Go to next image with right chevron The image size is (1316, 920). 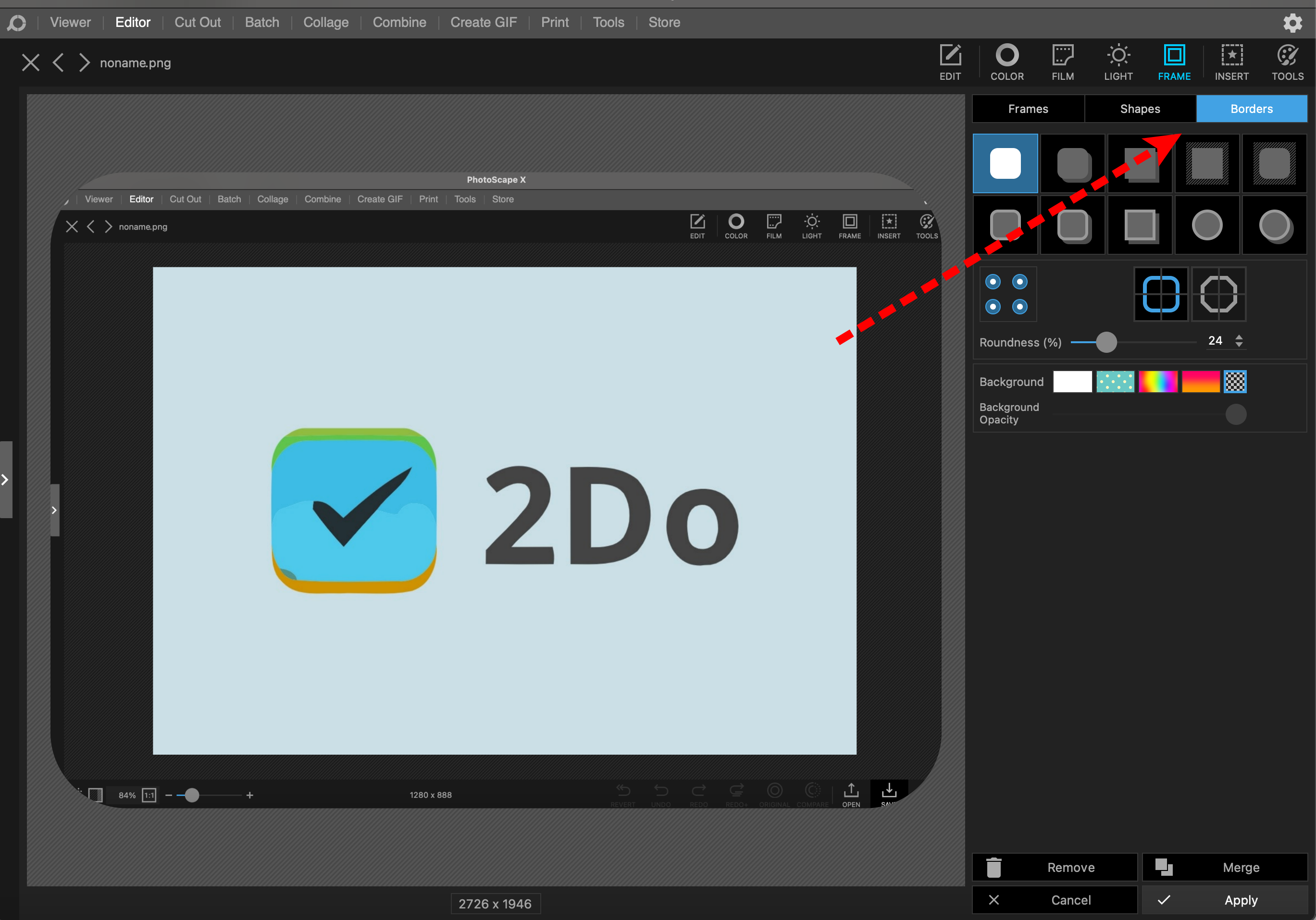[x=84, y=62]
